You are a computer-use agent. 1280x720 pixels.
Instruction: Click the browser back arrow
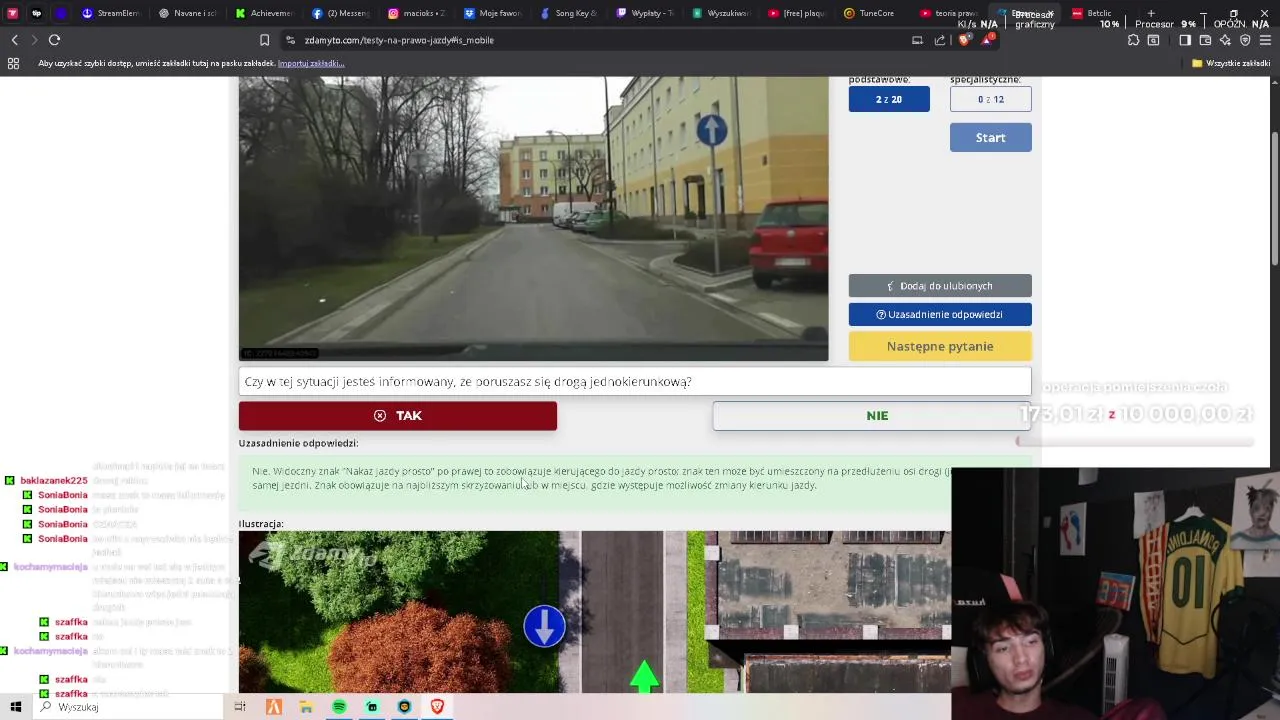(15, 40)
